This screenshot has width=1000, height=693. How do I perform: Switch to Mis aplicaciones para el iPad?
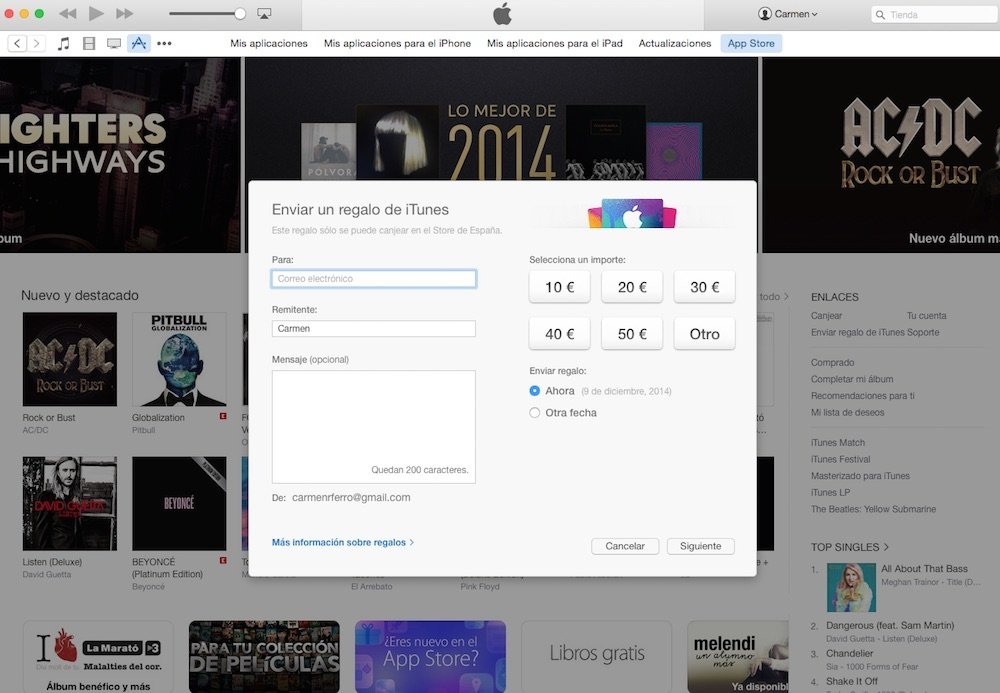pos(555,43)
